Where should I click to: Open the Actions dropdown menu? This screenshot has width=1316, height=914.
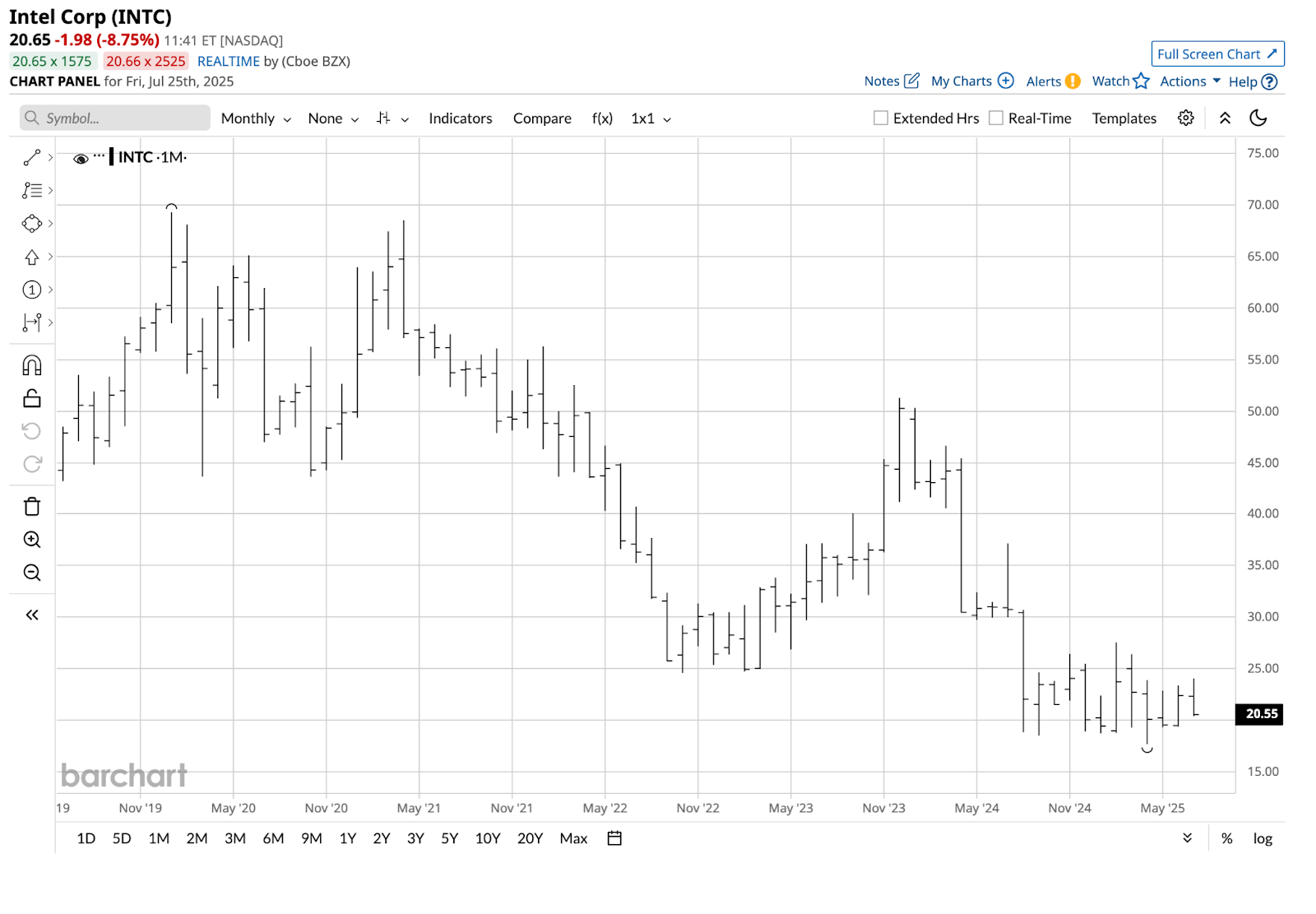(x=1190, y=81)
